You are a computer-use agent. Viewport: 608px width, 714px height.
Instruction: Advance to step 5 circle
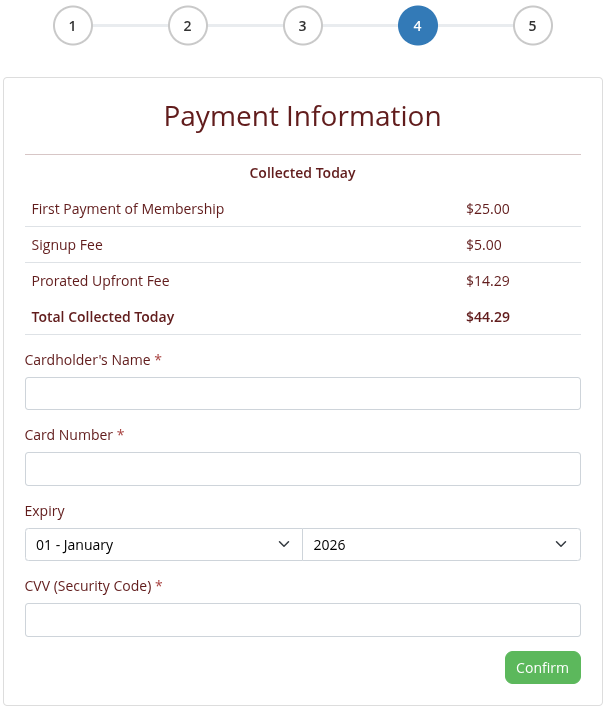[533, 26]
